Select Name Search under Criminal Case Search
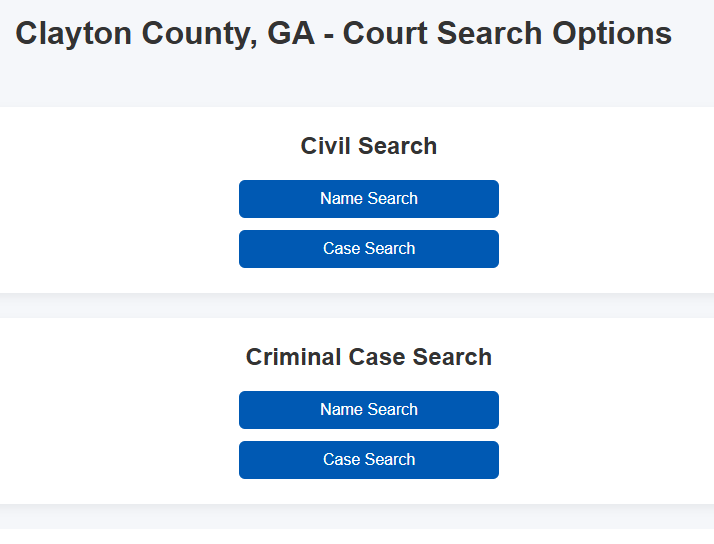 [368, 410]
